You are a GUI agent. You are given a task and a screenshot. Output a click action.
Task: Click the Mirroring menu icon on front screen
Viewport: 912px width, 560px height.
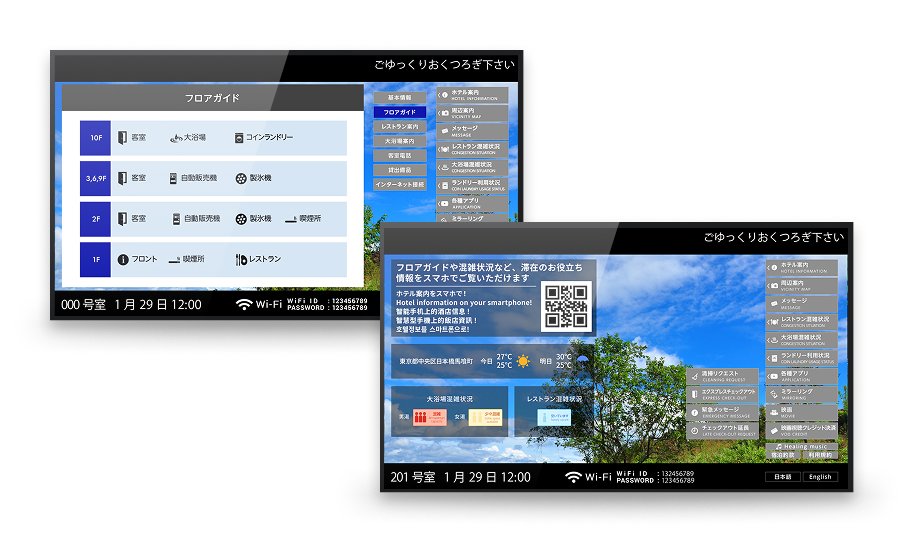(776, 393)
